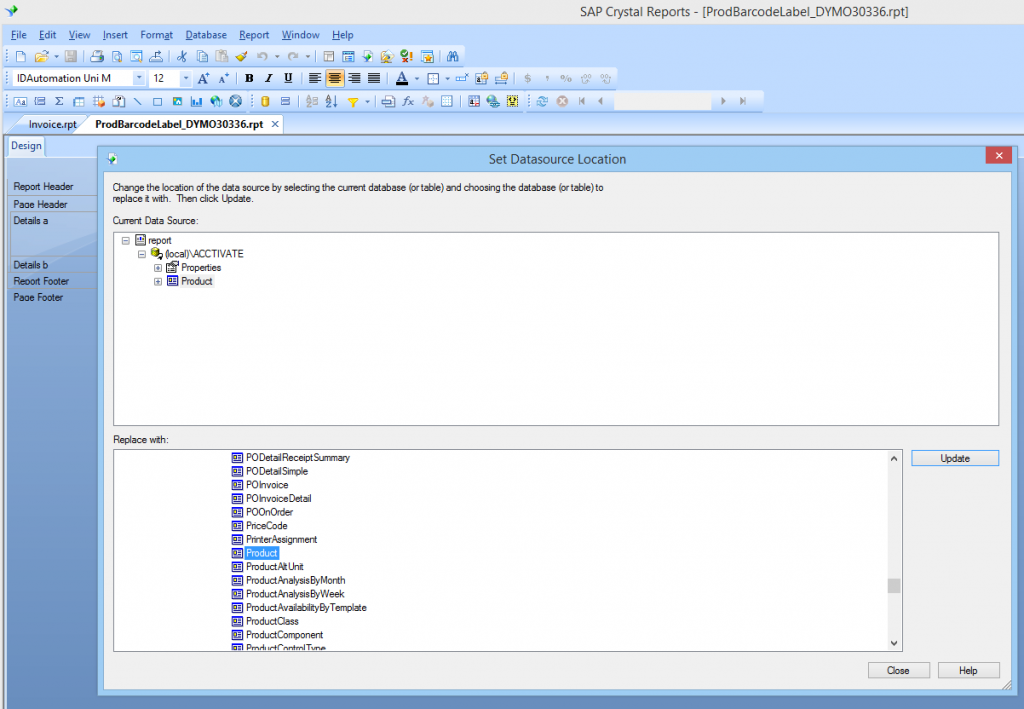This screenshot has width=1024, height=709.
Task: Click the Cut scissors icon
Action: pos(182,57)
